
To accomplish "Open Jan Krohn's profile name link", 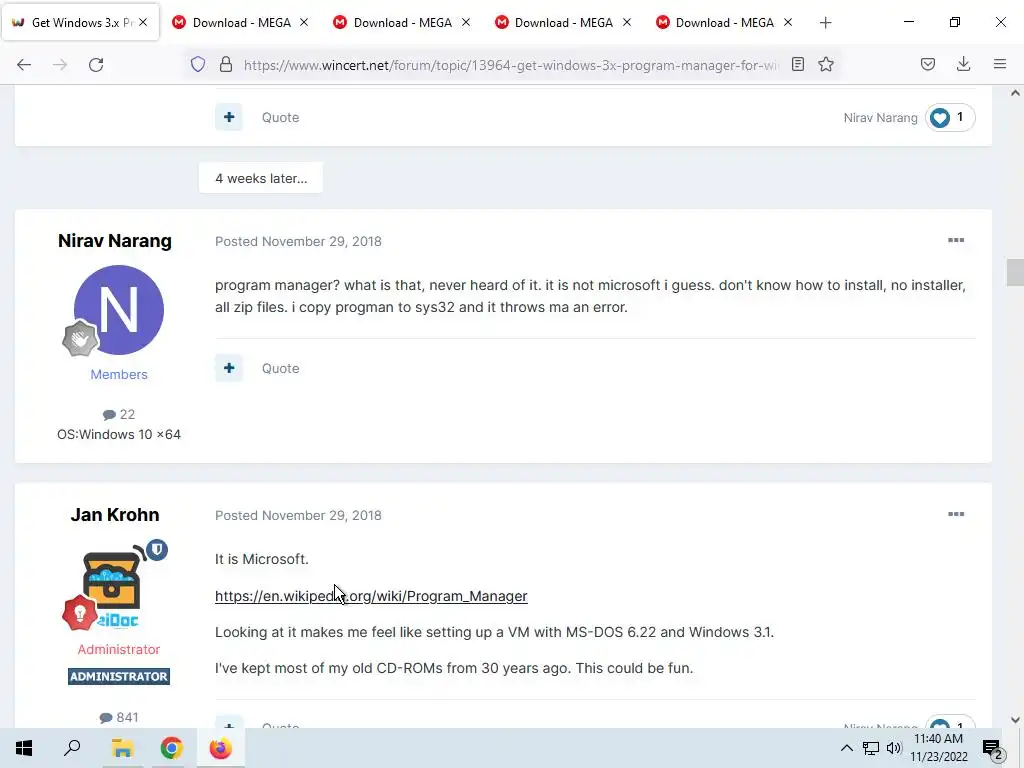I will 115,515.
